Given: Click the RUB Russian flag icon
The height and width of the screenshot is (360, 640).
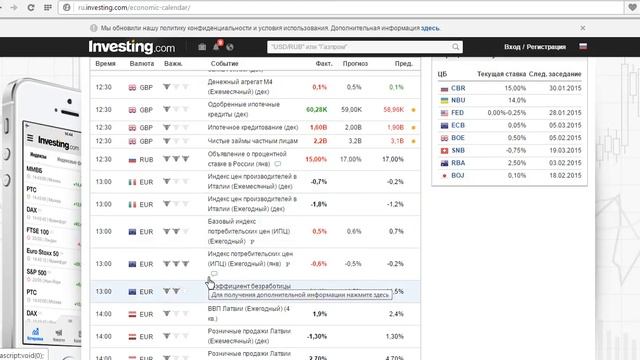Looking at the screenshot, I should click(x=132, y=160).
